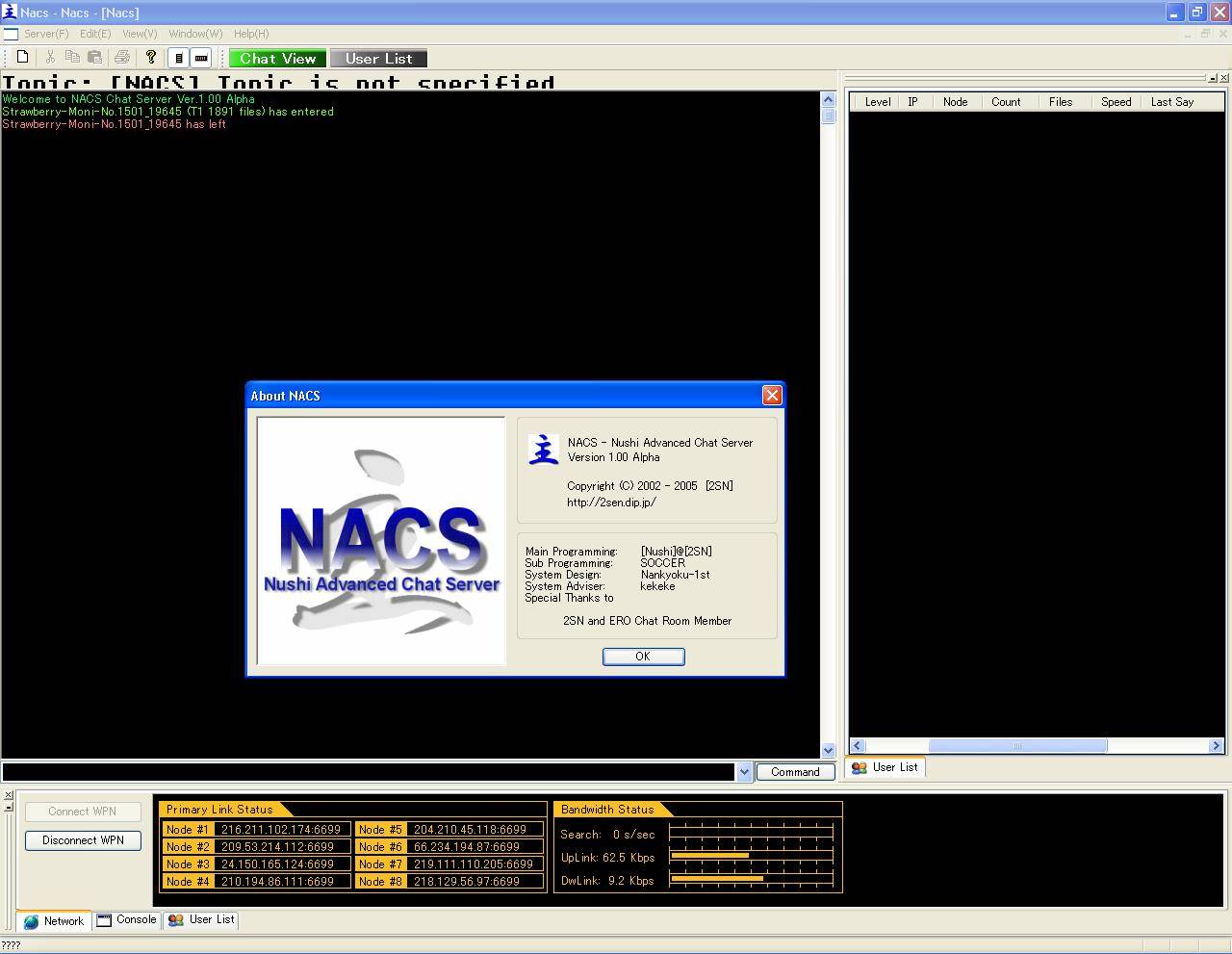
Task: Click the Print toolbar icon
Action: [122, 58]
